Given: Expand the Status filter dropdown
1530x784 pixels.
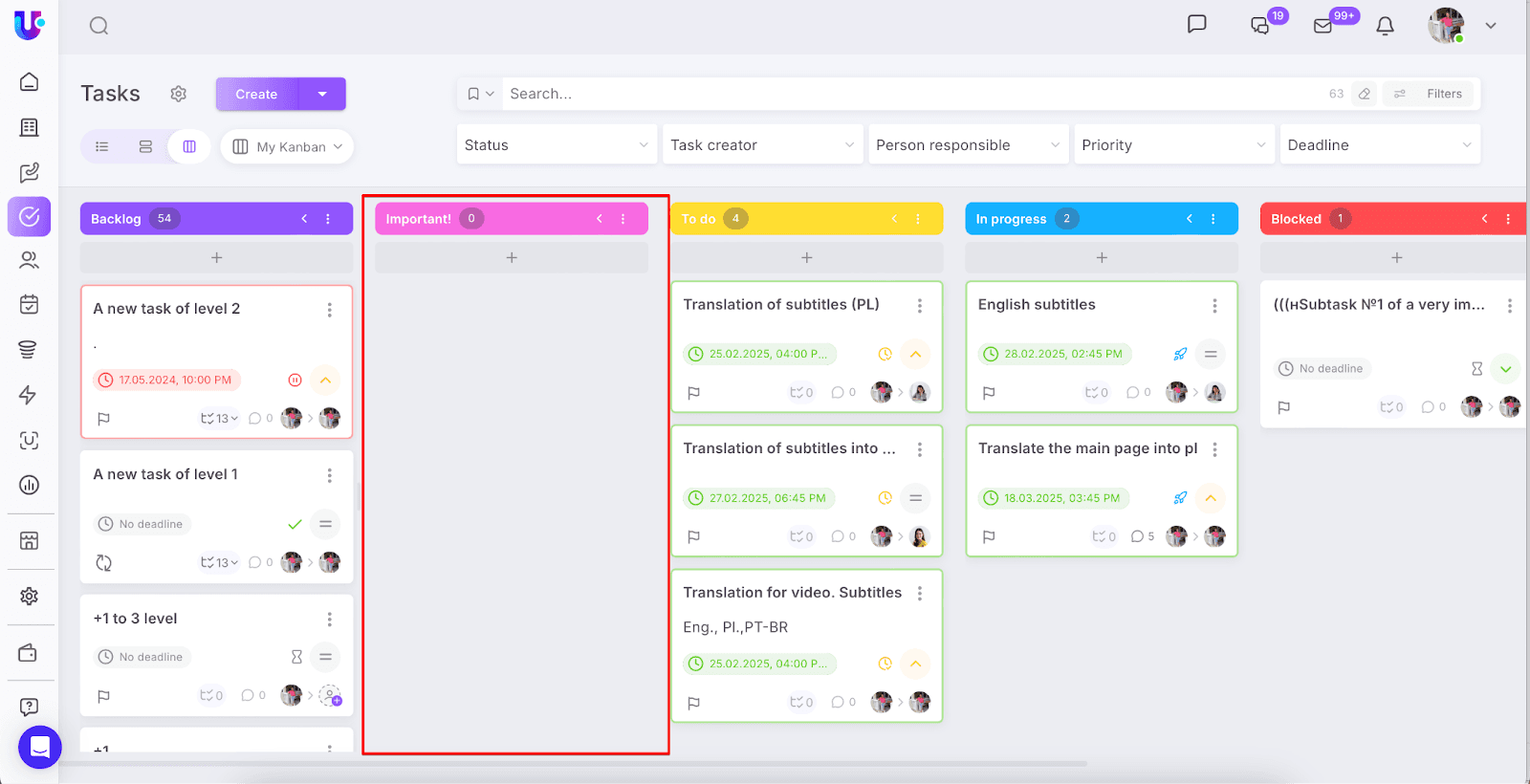Looking at the screenshot, I should coord(557,145).
